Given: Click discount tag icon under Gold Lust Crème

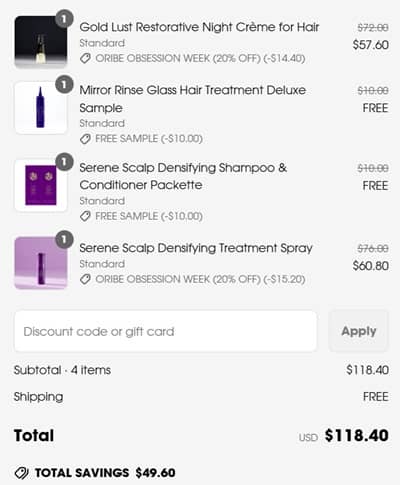Looking at the screenshot, I should click(85, 59).
